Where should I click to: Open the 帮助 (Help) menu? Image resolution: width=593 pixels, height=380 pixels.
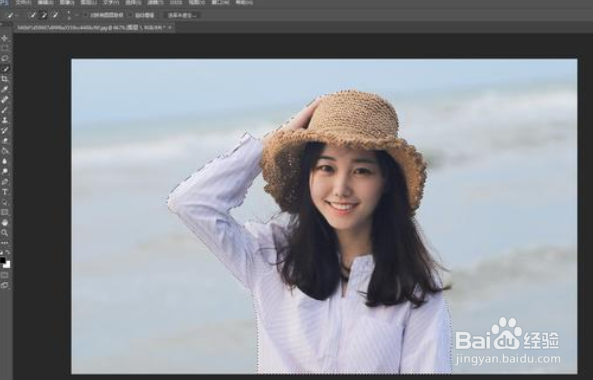coord(244,2)
